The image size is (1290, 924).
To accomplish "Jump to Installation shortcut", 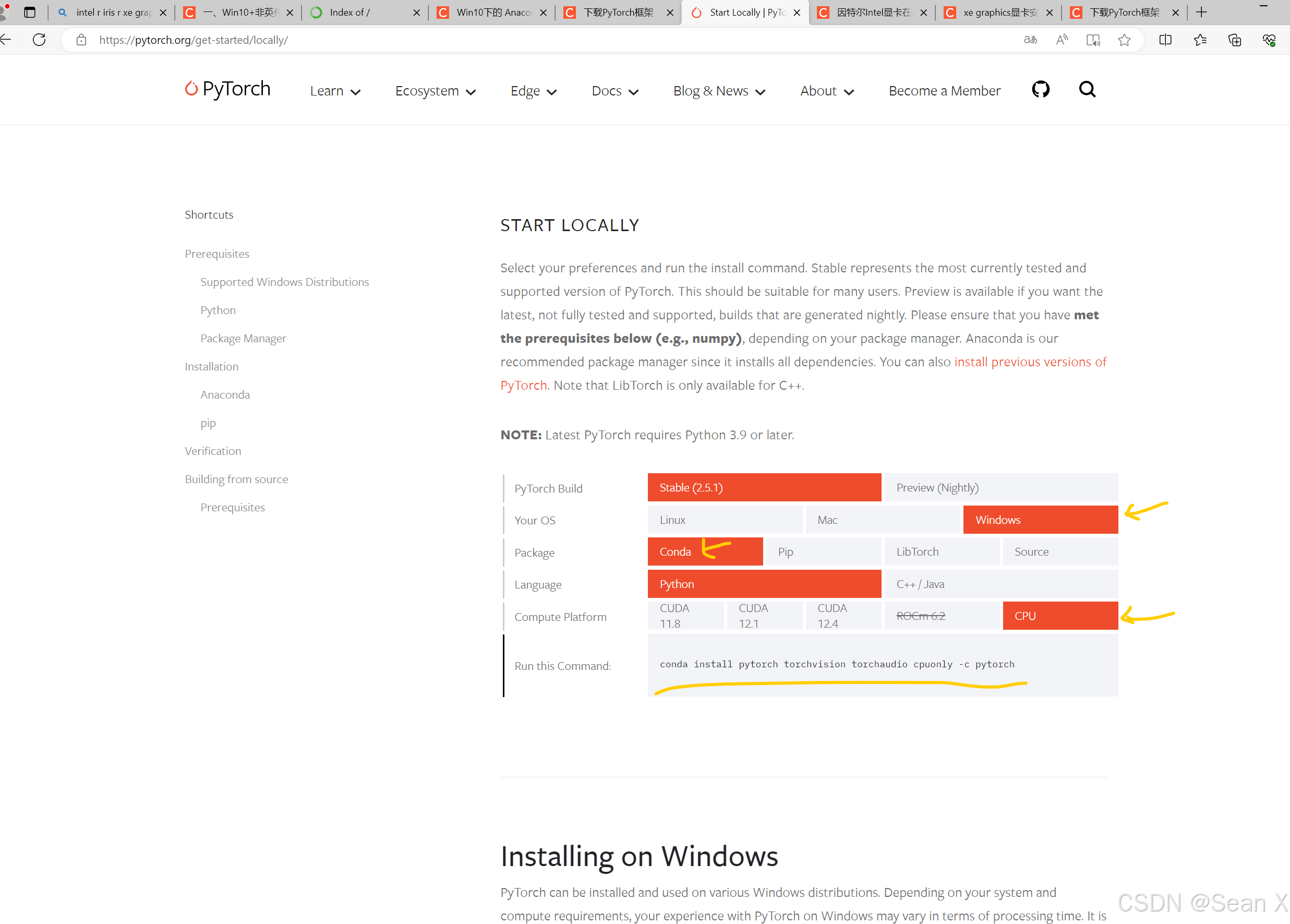I will 212,366.
